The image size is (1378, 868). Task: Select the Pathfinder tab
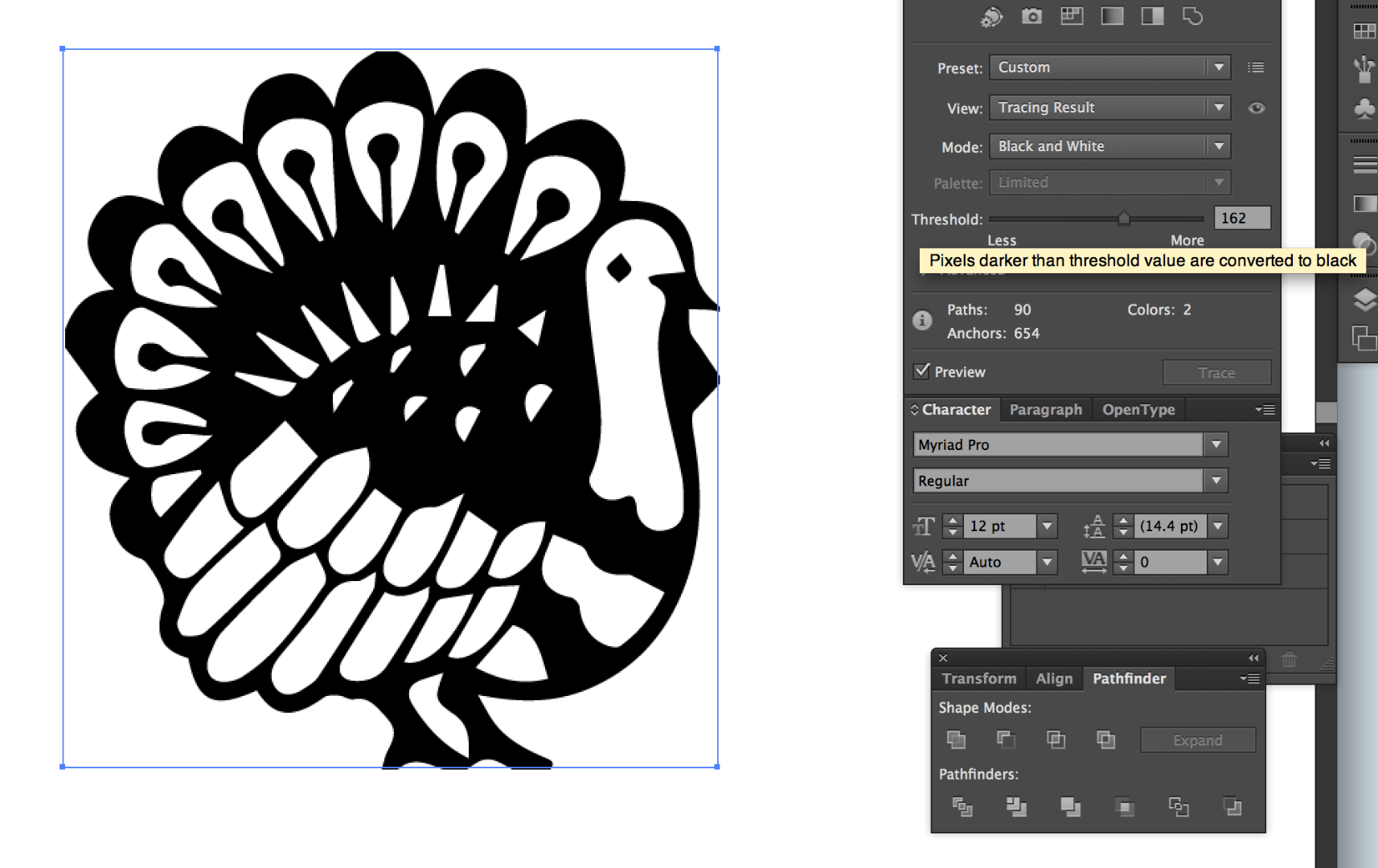(x=1129, y=679)
